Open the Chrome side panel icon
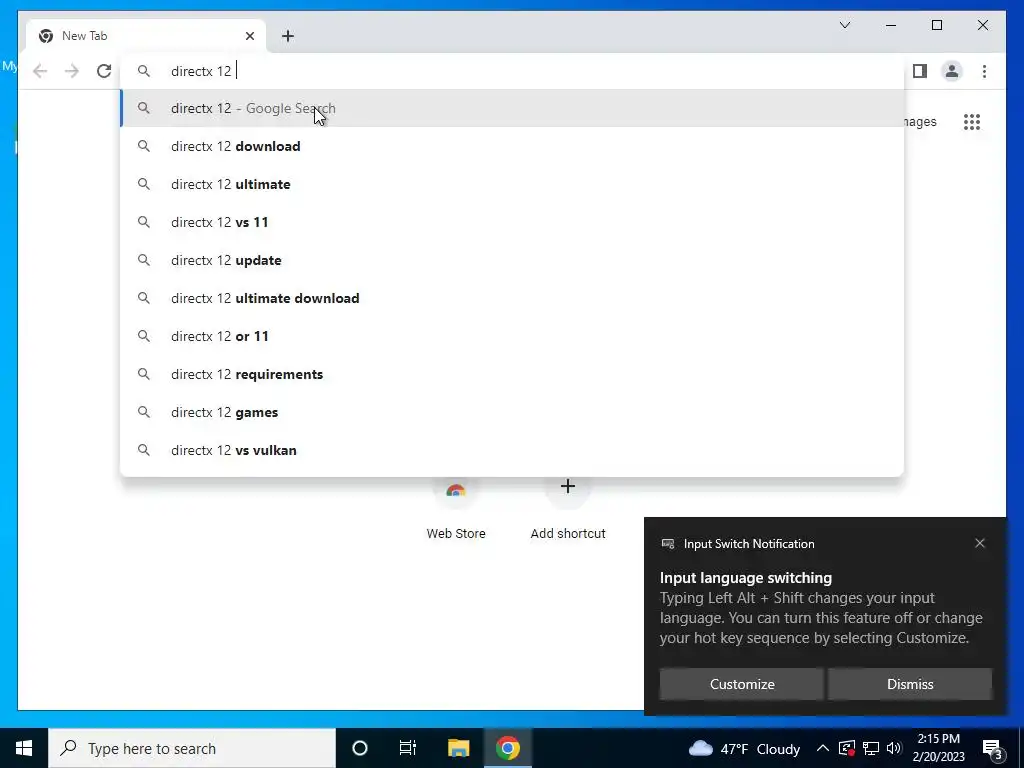Image resolution: width=1024 pixels, height=768 pixels. (920, 71)
